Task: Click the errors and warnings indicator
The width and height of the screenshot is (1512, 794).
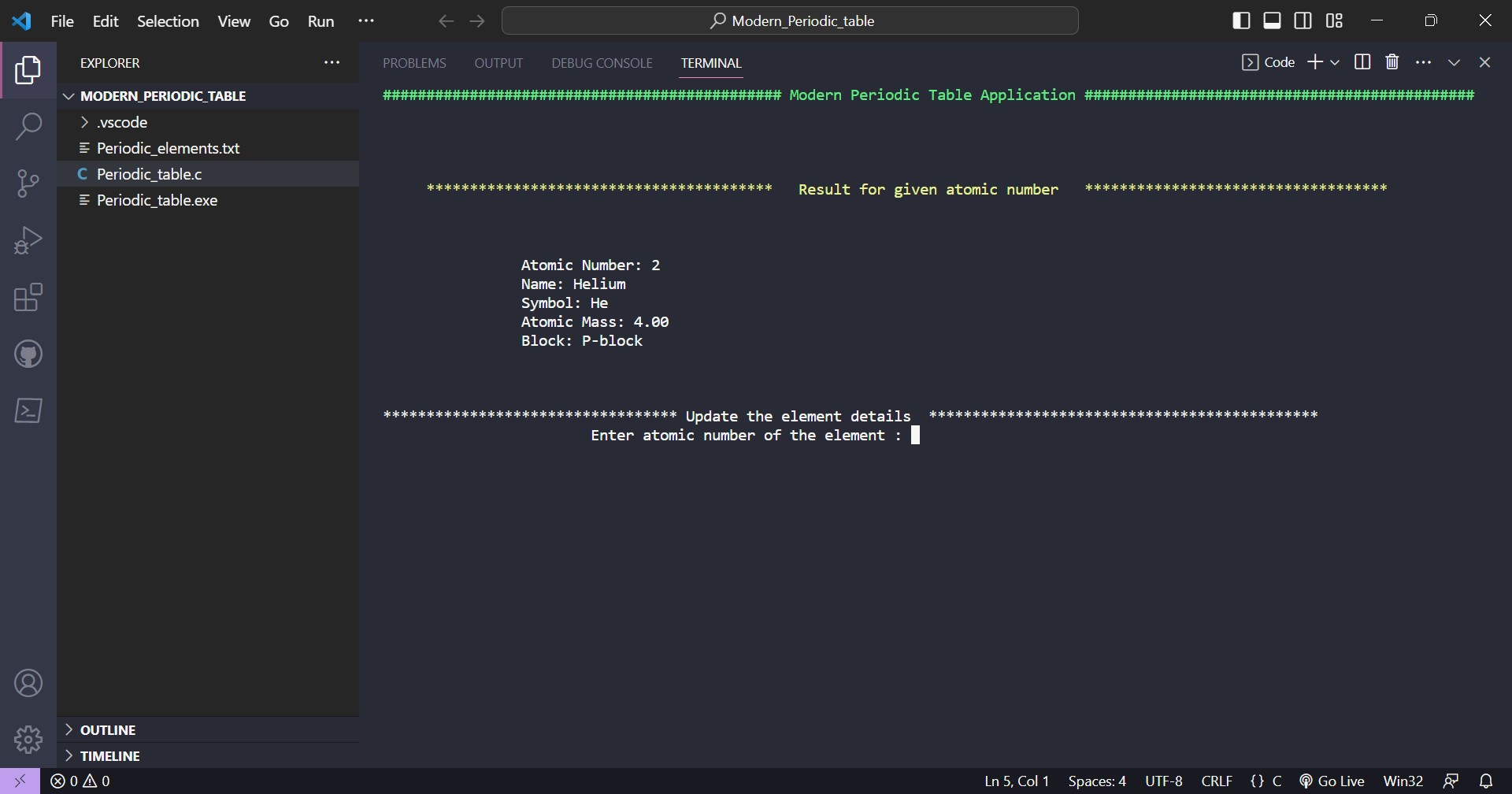Action: pyautogui.click(x=80, y=781)
